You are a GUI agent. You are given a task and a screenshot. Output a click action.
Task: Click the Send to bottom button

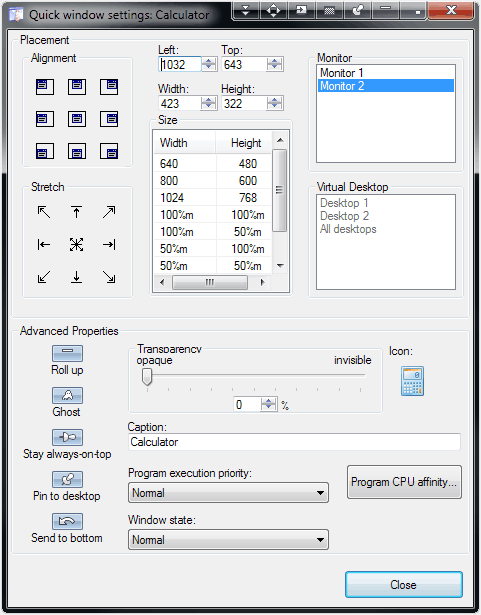click(x=67, y=521)
